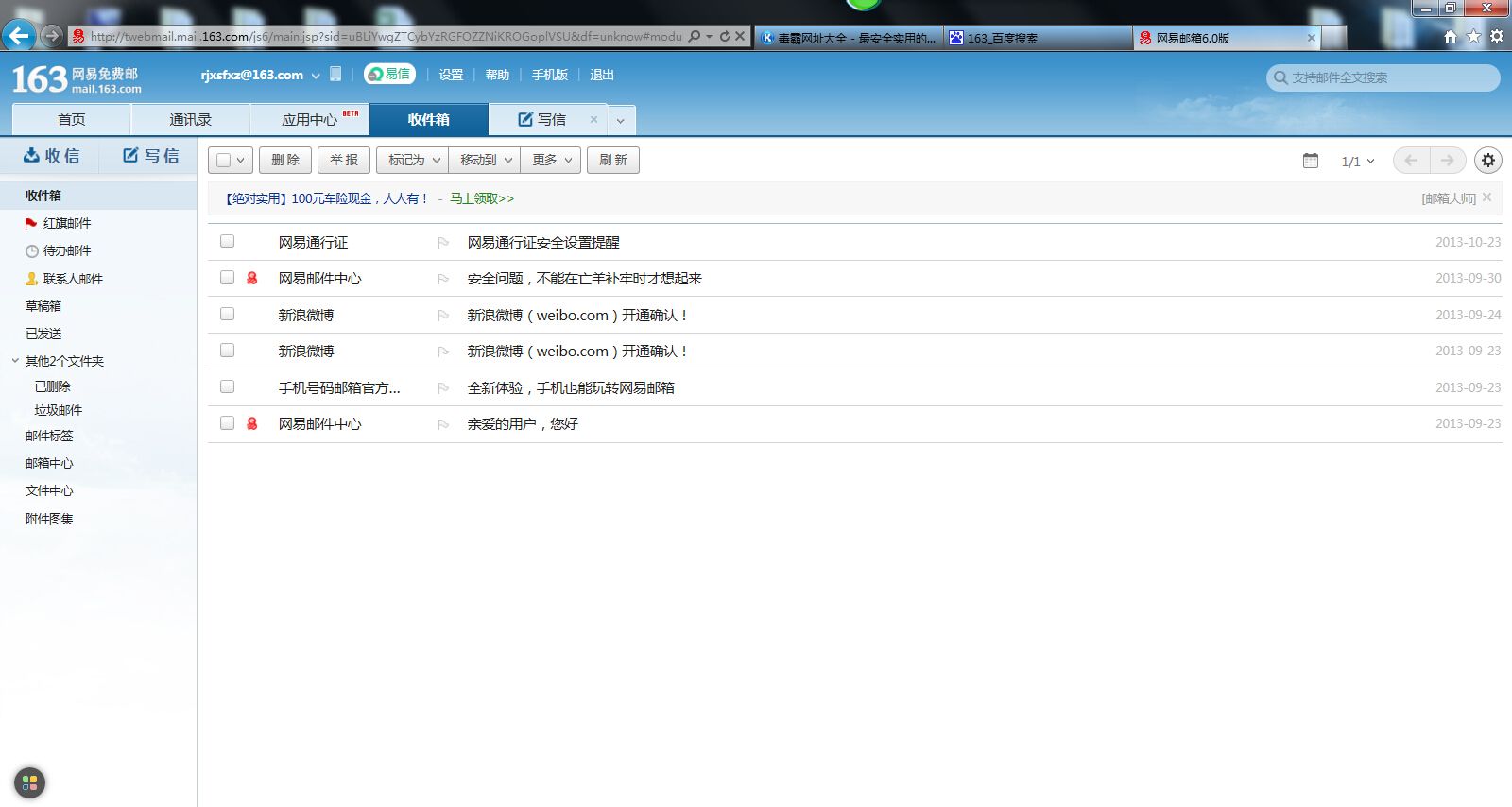Screen dimensions: 1512x807
Task: Expand the 移动到 dropdown menu
Action: (485, 161)
